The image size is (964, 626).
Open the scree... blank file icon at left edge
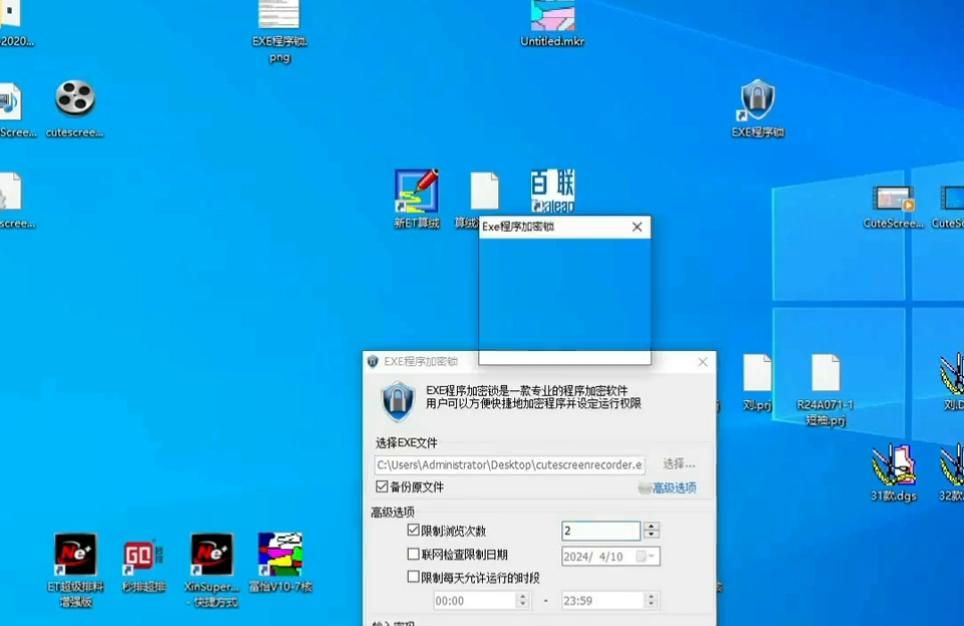click(x=15, y=200)
